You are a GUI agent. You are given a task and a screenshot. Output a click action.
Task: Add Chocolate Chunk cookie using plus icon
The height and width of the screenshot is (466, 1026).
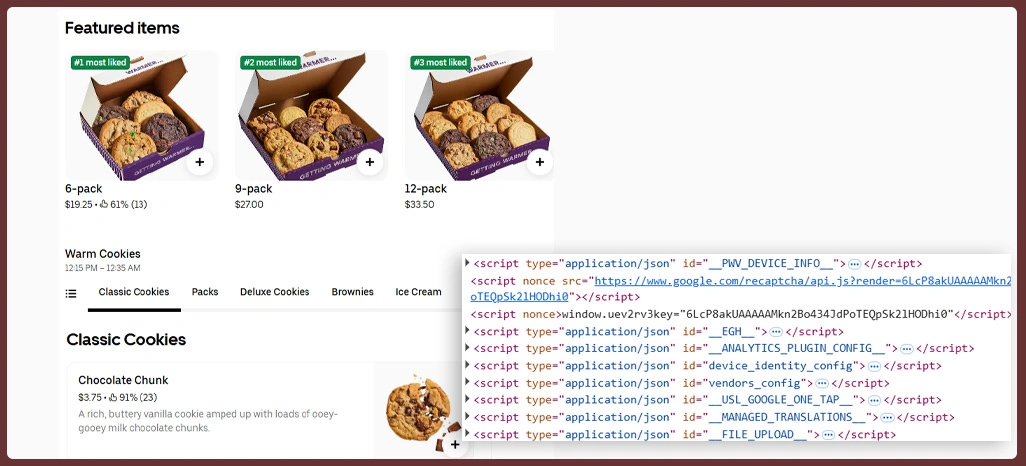click(454, 444)
